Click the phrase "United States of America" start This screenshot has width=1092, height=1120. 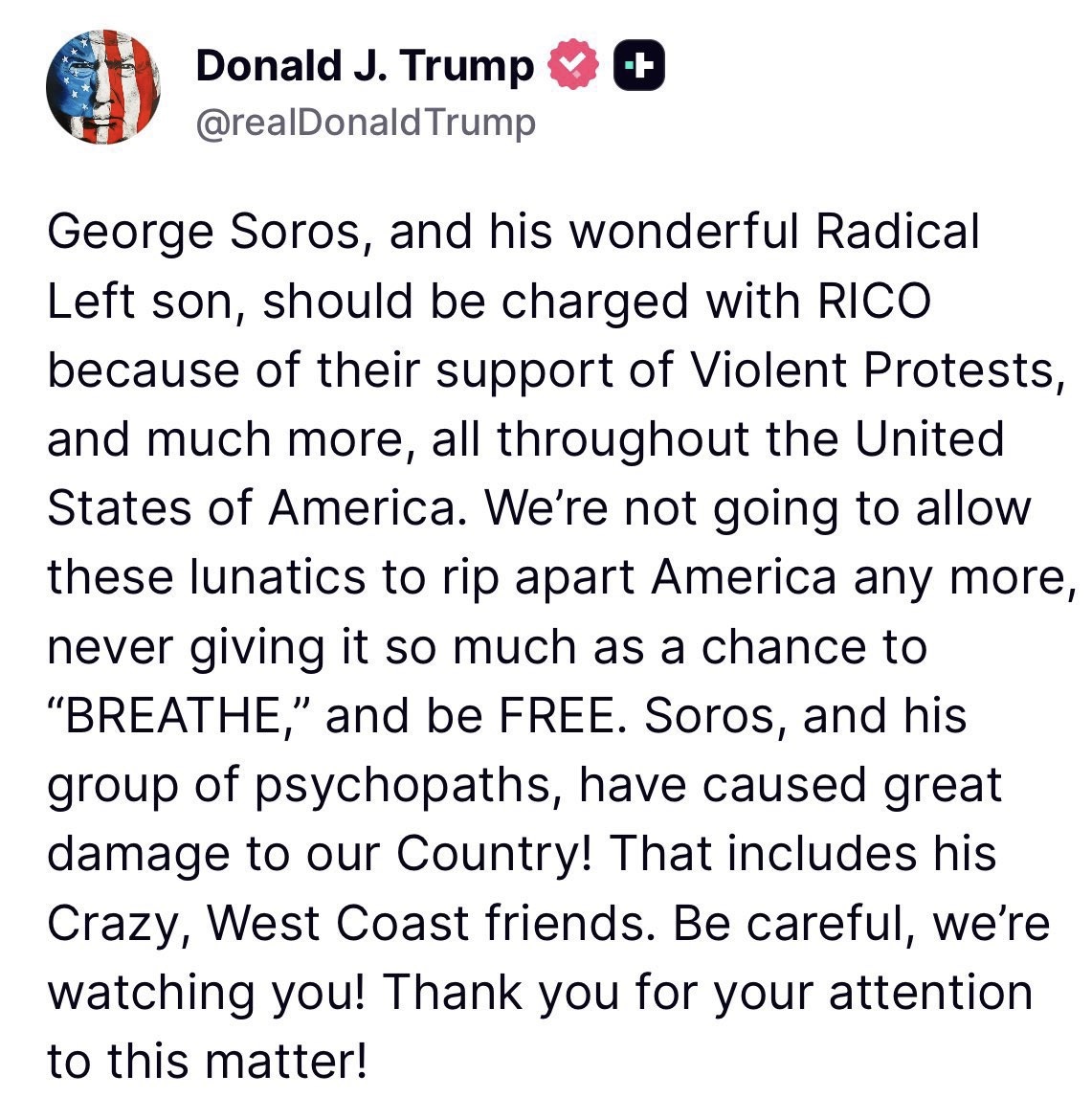click(x=930, y=438)
